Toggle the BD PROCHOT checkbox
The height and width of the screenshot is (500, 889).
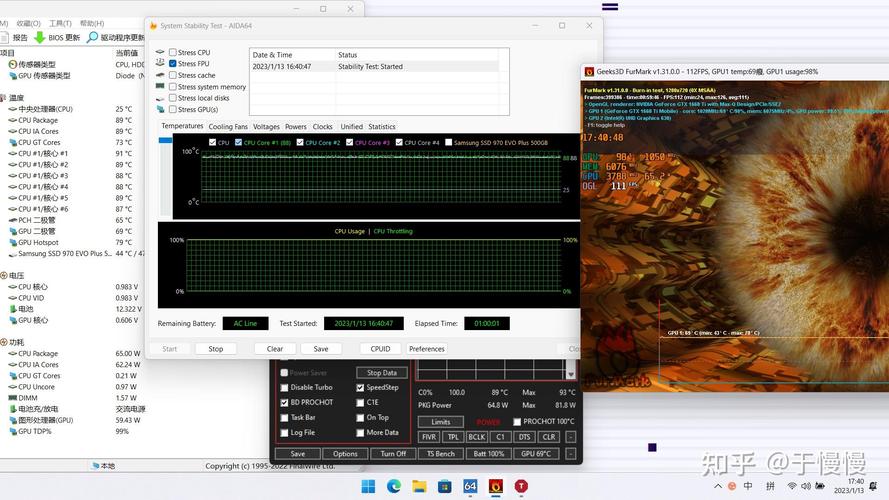coord(284,402)
